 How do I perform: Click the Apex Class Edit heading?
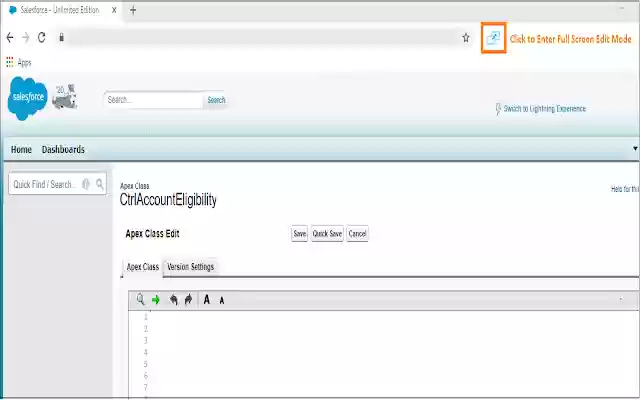(152, 234)
